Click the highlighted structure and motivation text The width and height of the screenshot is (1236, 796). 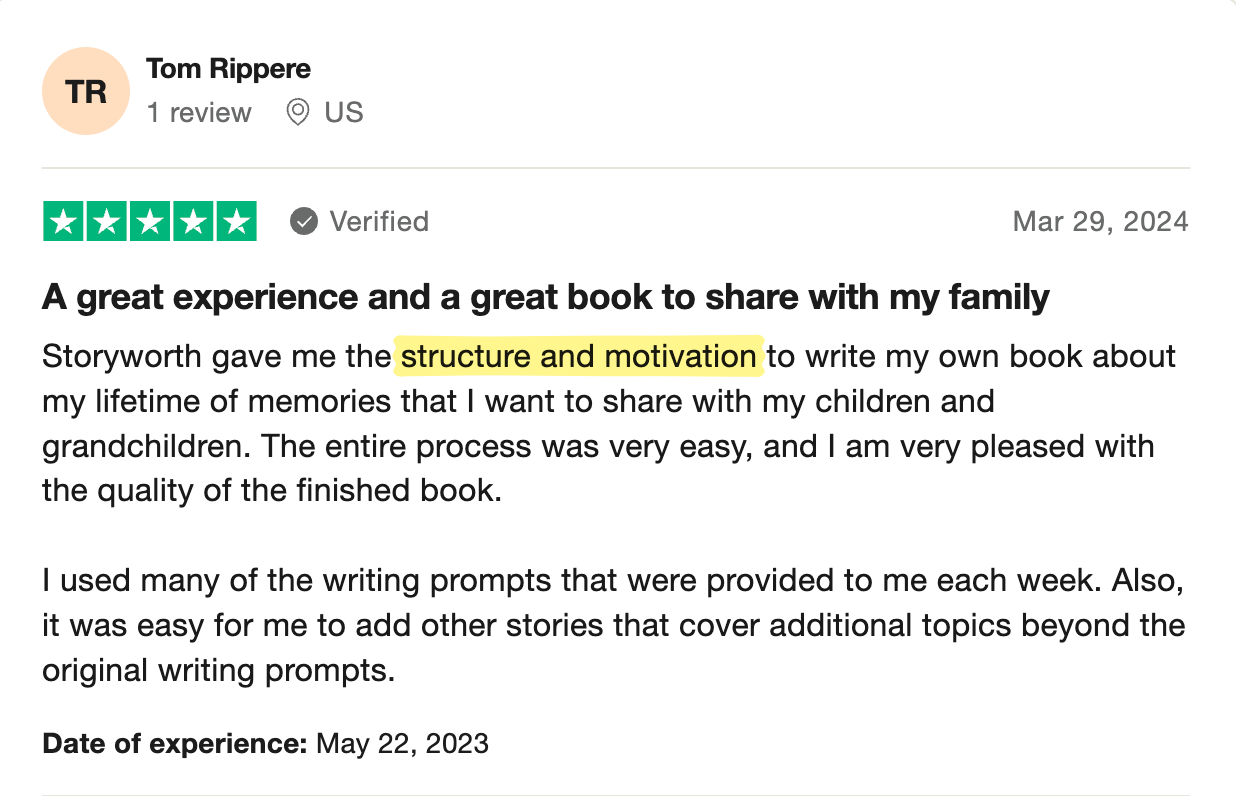[579, 356]
